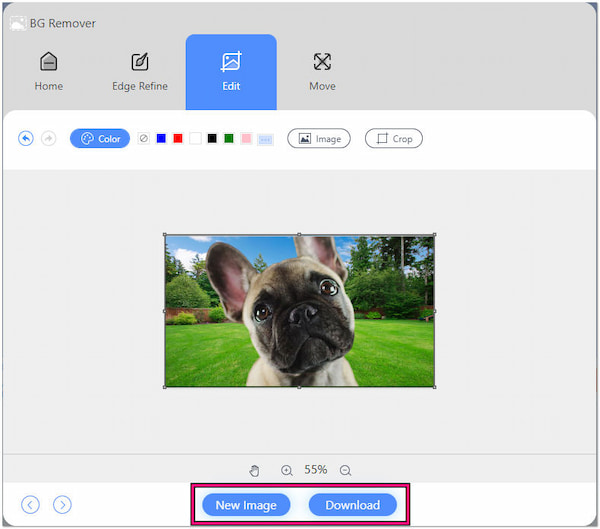Click the Download button
Image resolution: width=600 pixels, height=529 pixels.
[352, 505]
